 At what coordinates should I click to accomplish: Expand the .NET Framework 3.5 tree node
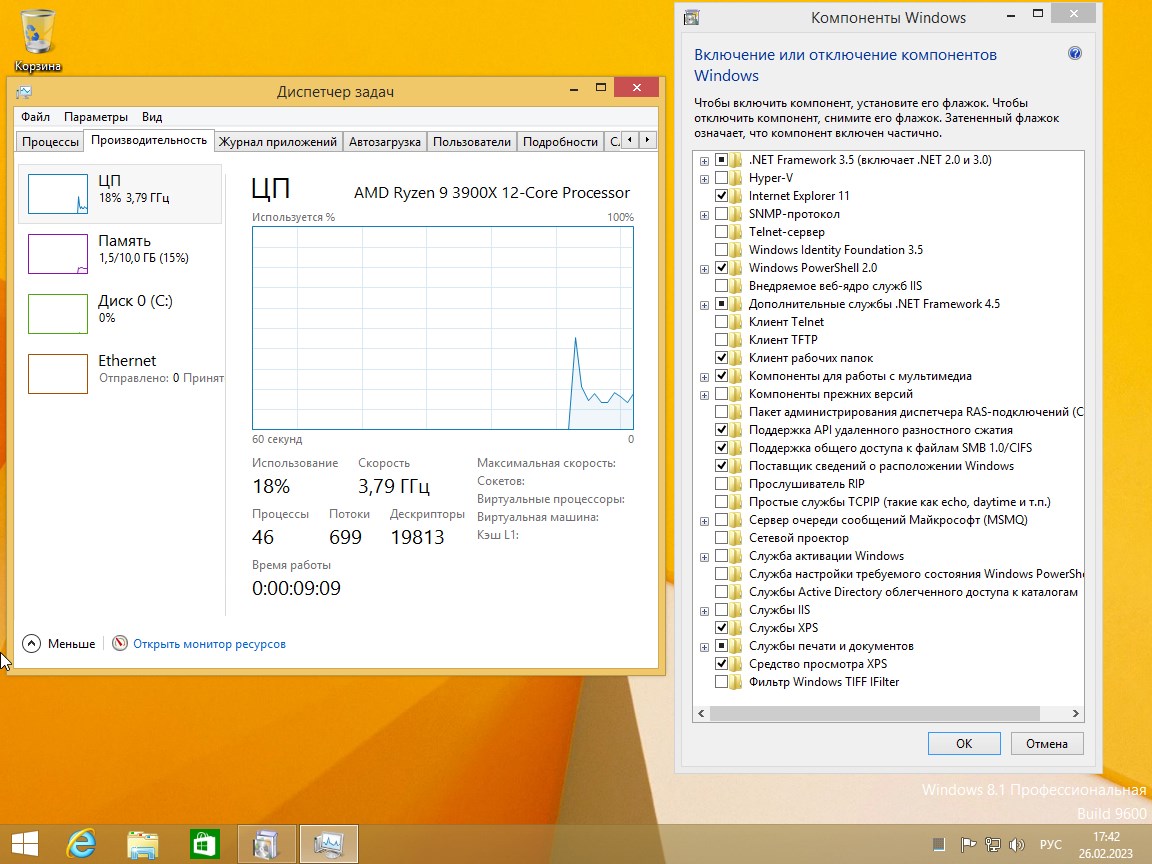705,160
